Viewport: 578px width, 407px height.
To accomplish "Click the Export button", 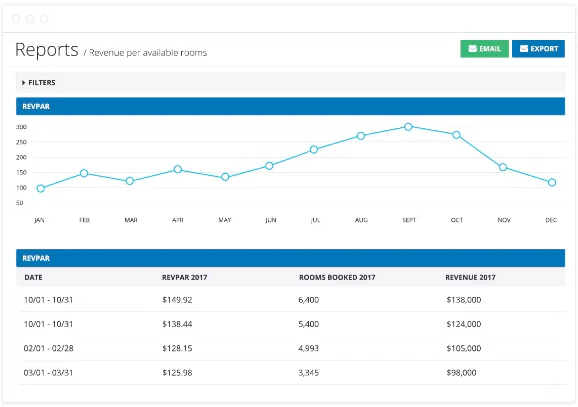I will point(538,49).
